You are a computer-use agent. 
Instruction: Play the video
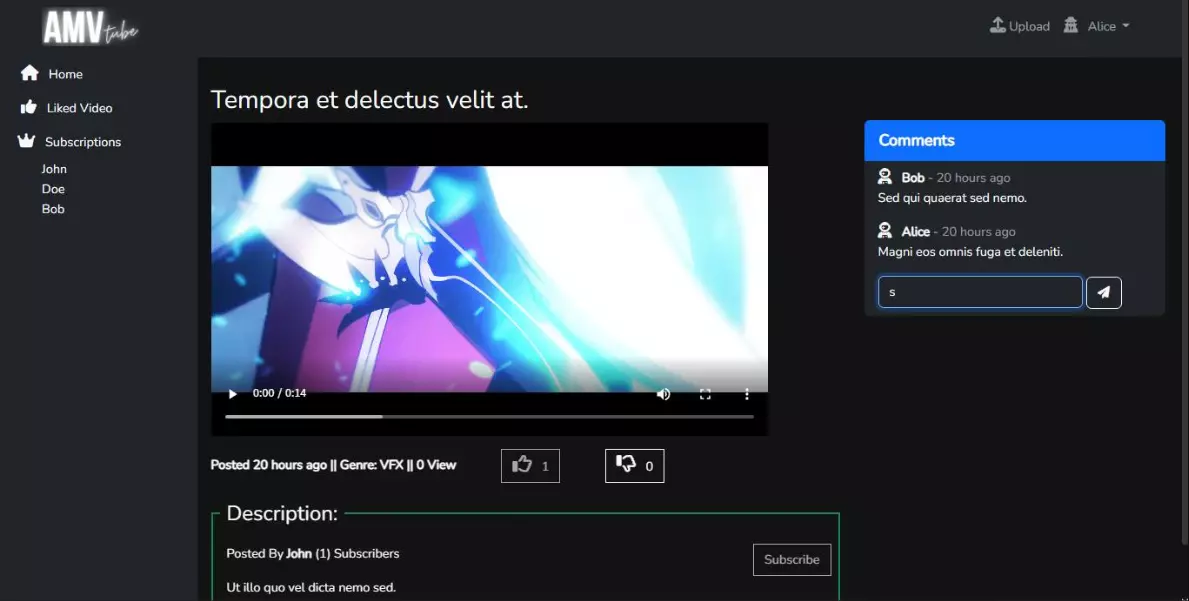point(233,394)
